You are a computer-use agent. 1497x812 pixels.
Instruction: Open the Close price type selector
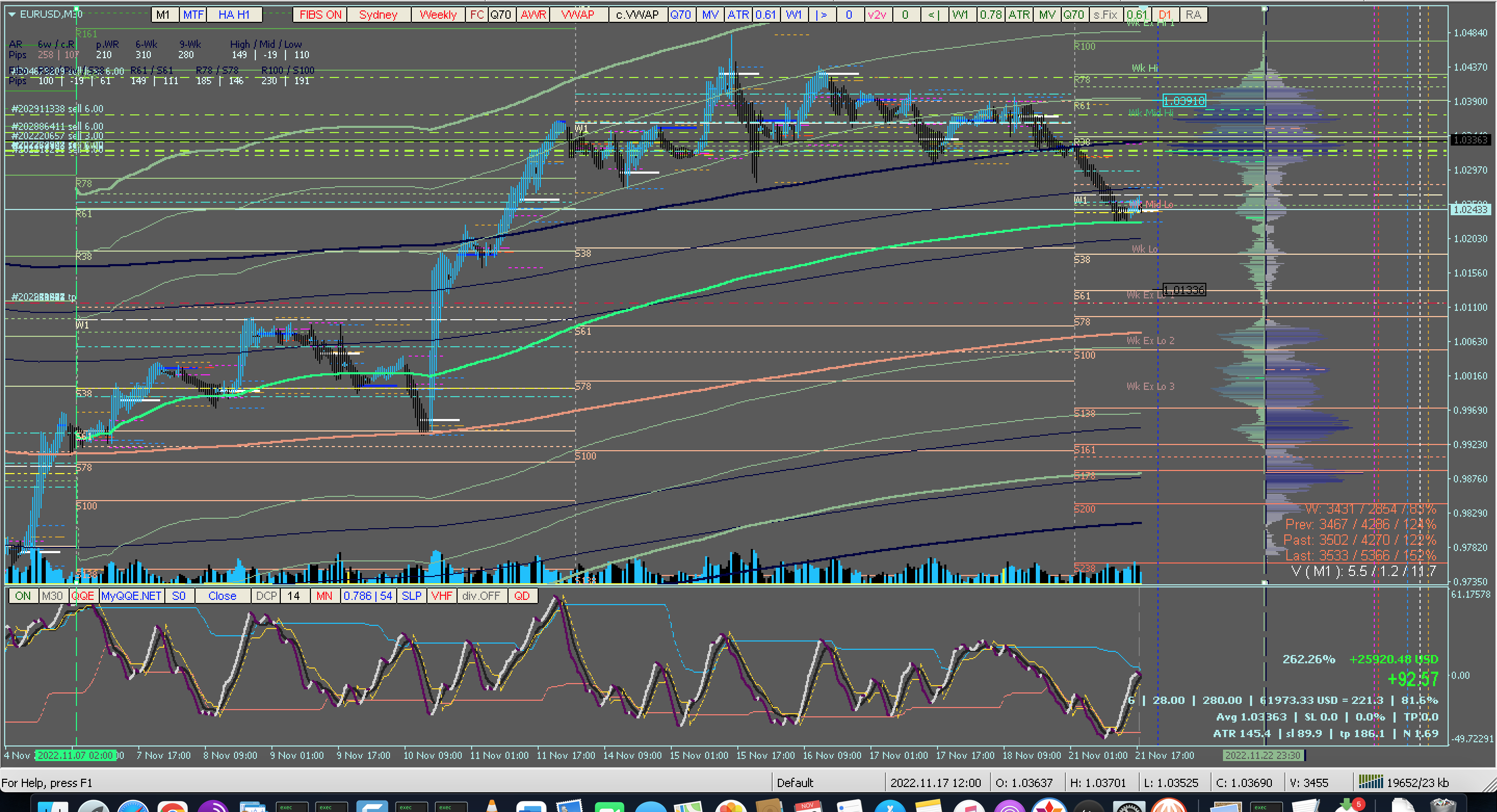(x=222, y=596)
